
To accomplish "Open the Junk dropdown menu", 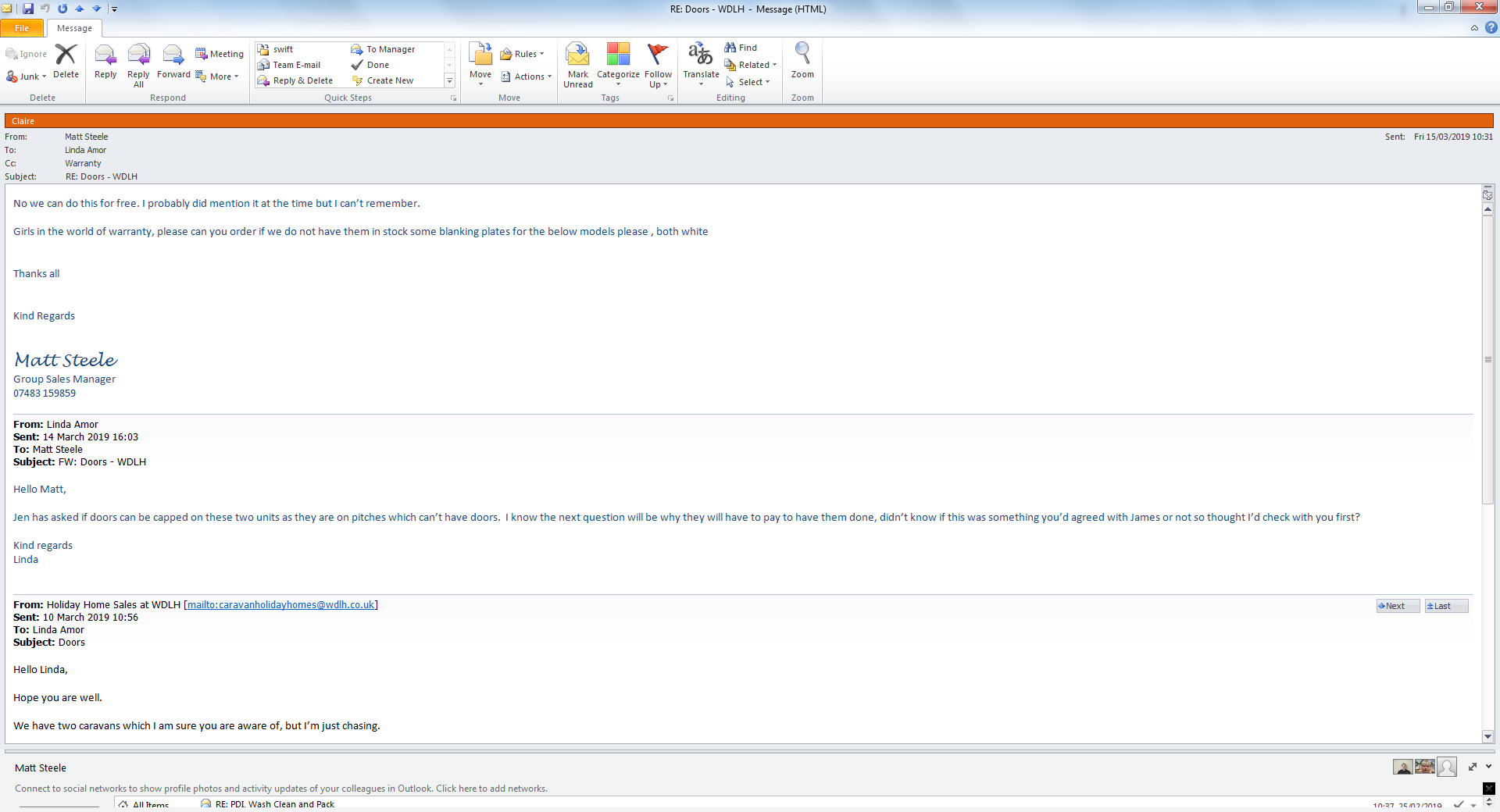I will pyautogui.click(x=27, y=77).
